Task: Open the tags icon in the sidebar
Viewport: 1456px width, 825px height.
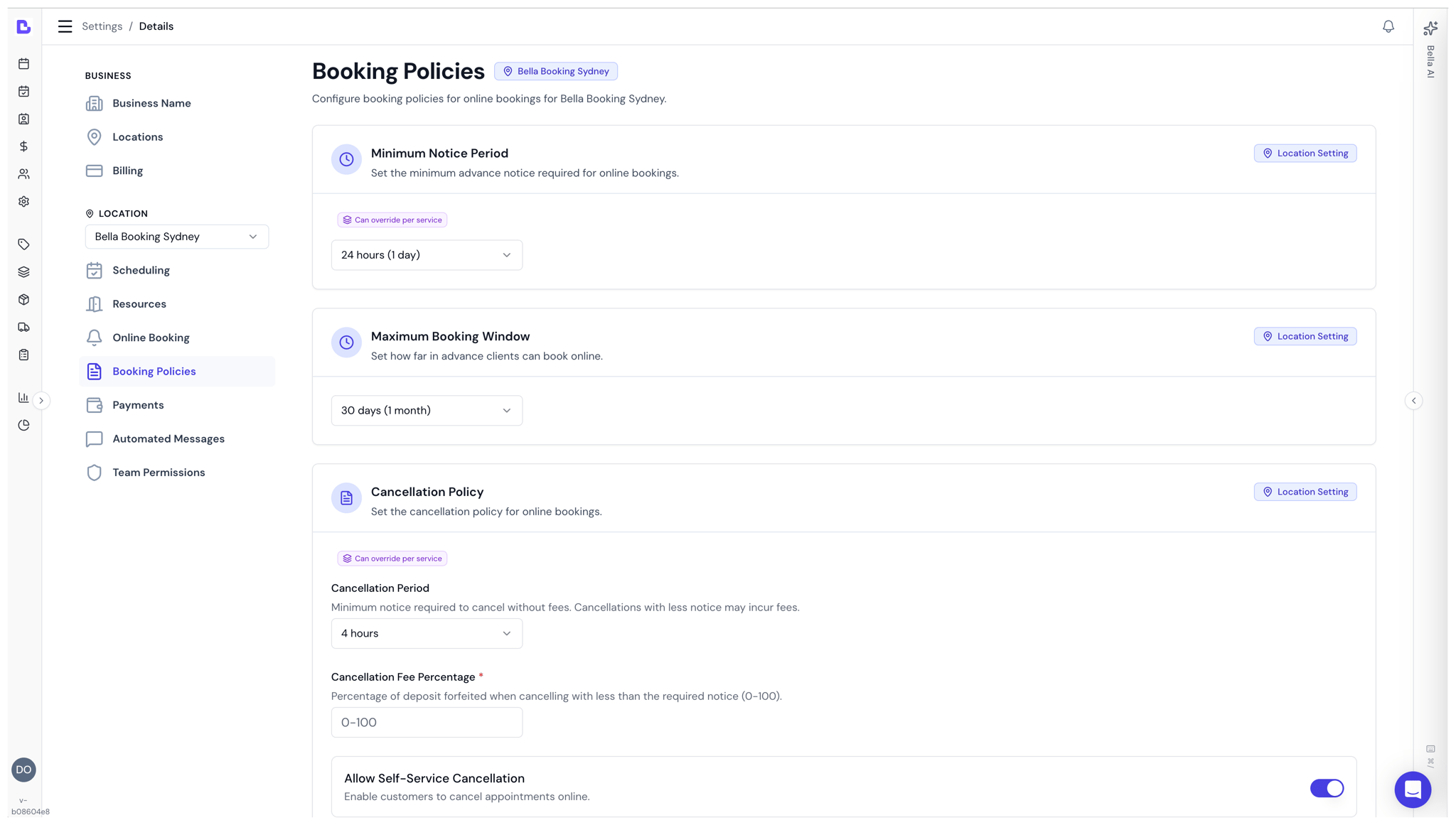Action: pyautogui.click(x=23, y=244)
